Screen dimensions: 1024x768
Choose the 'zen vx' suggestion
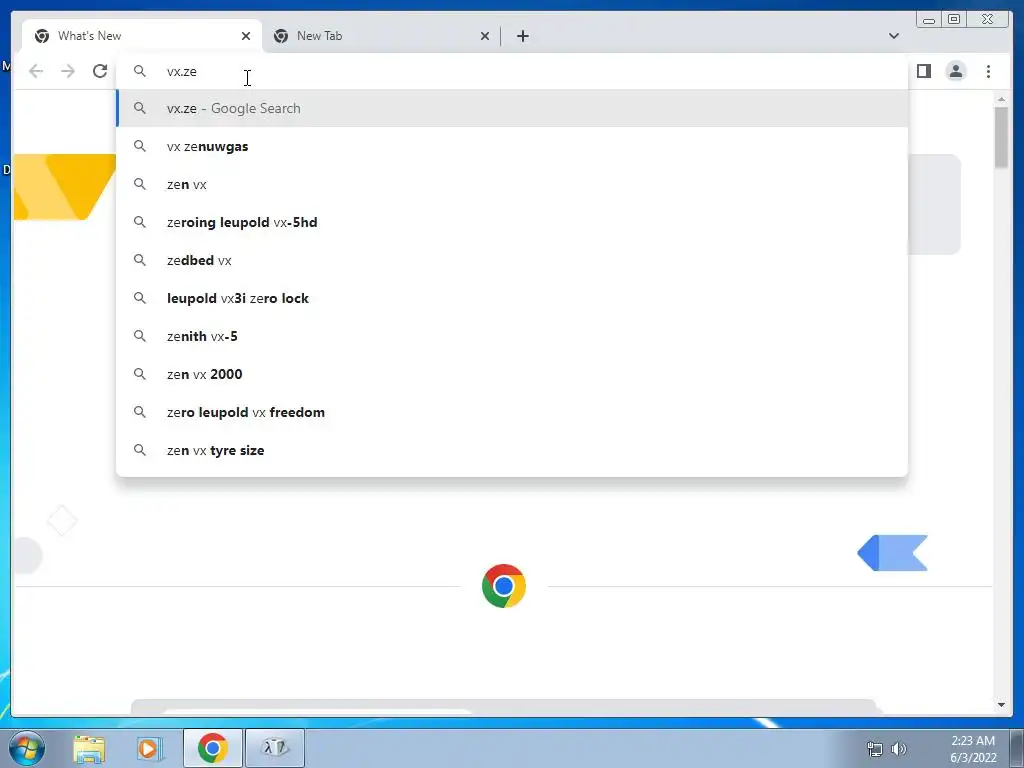pyautogui.click(x=512, y=184)
